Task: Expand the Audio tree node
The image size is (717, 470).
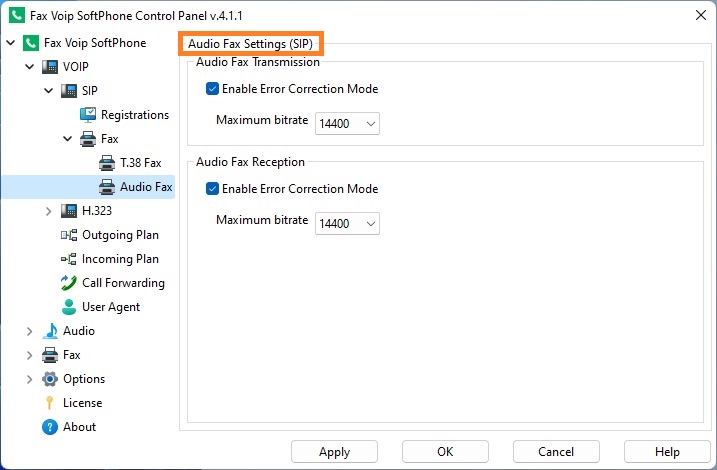Action: point(29,331)
